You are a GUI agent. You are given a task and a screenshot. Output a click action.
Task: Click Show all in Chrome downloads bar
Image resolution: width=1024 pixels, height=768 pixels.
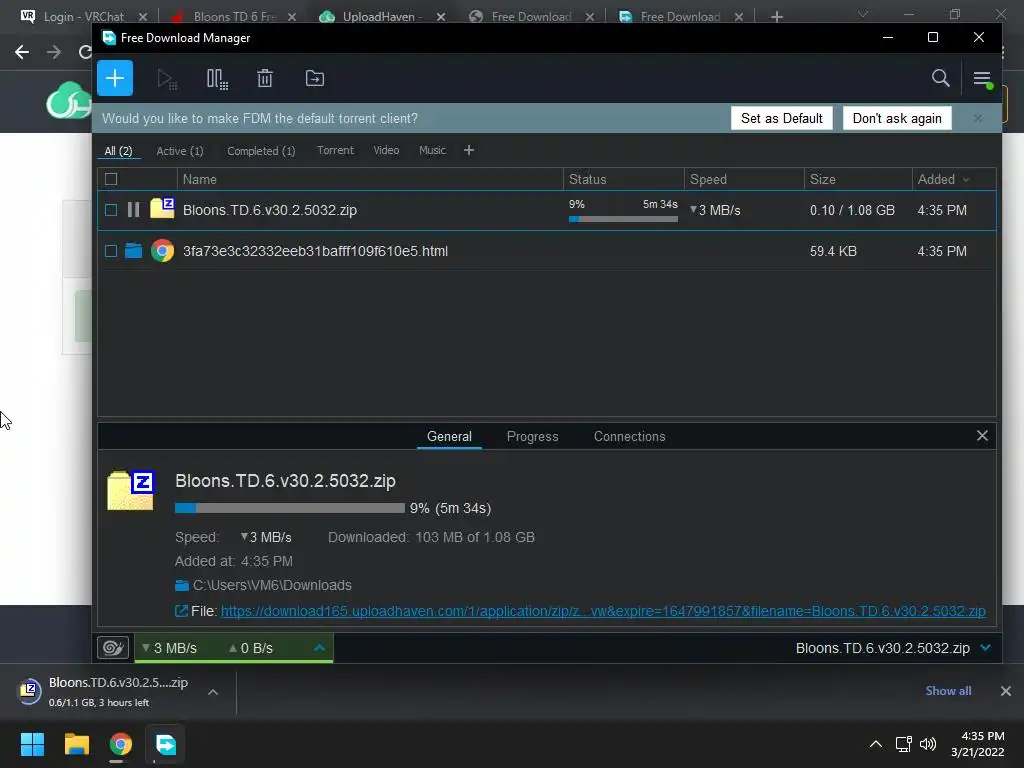(x=948, y=691)
